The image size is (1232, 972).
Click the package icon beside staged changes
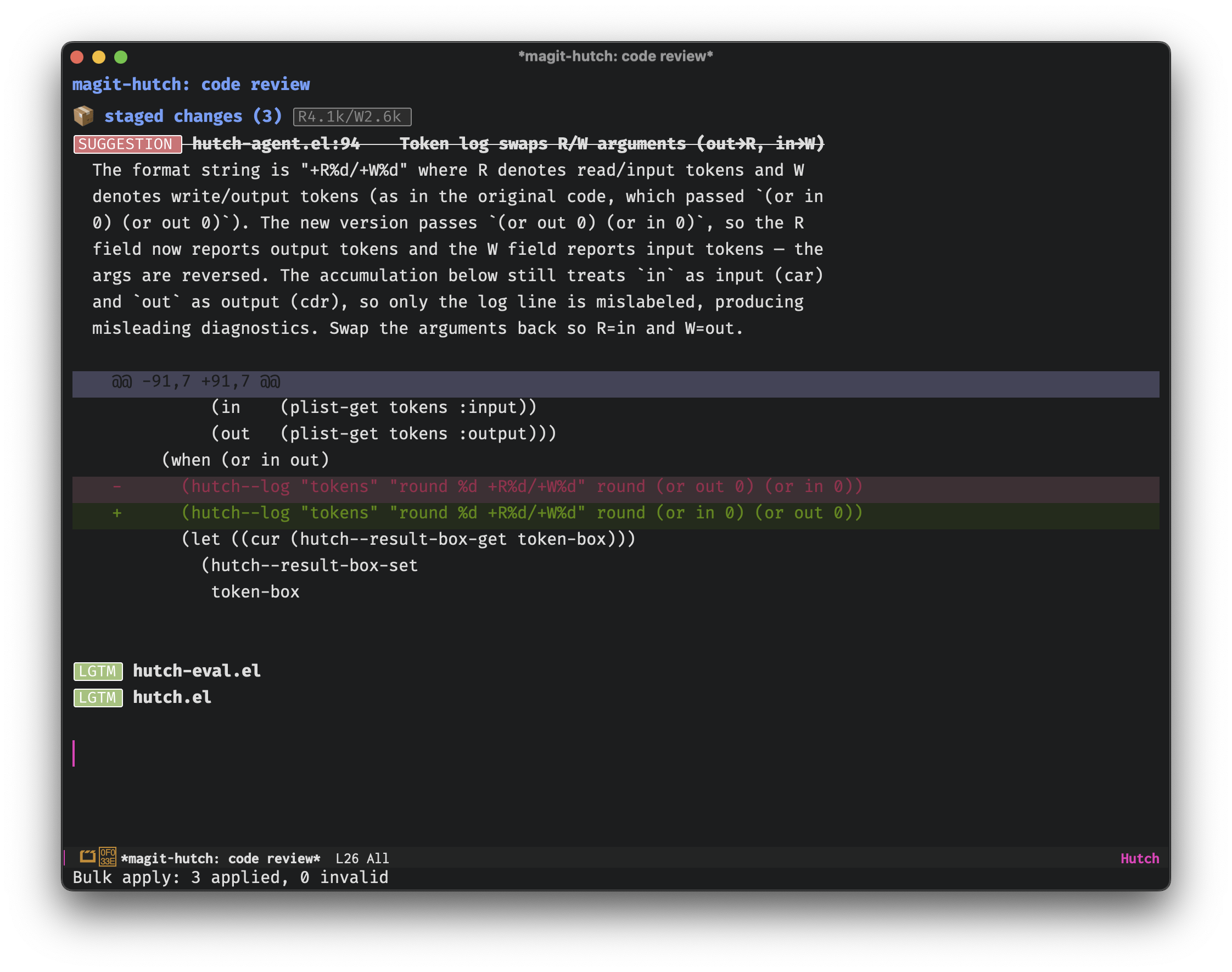point(83,115)
